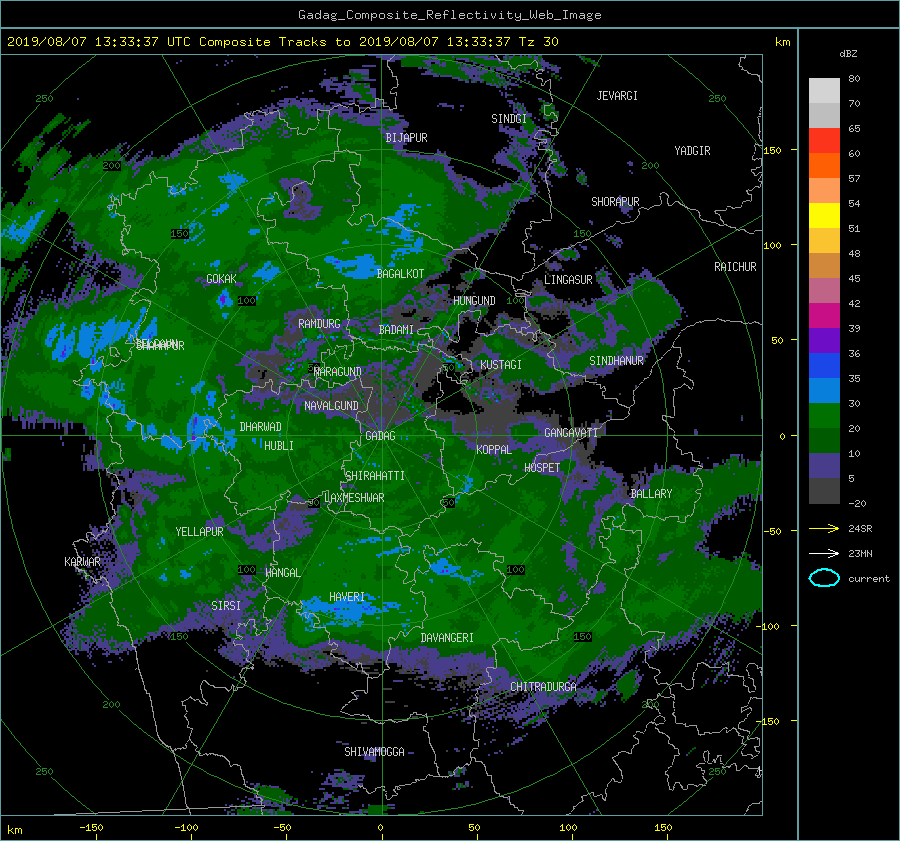Click the BIJAPUR city label
900x841 pixels.
[406, 138]
